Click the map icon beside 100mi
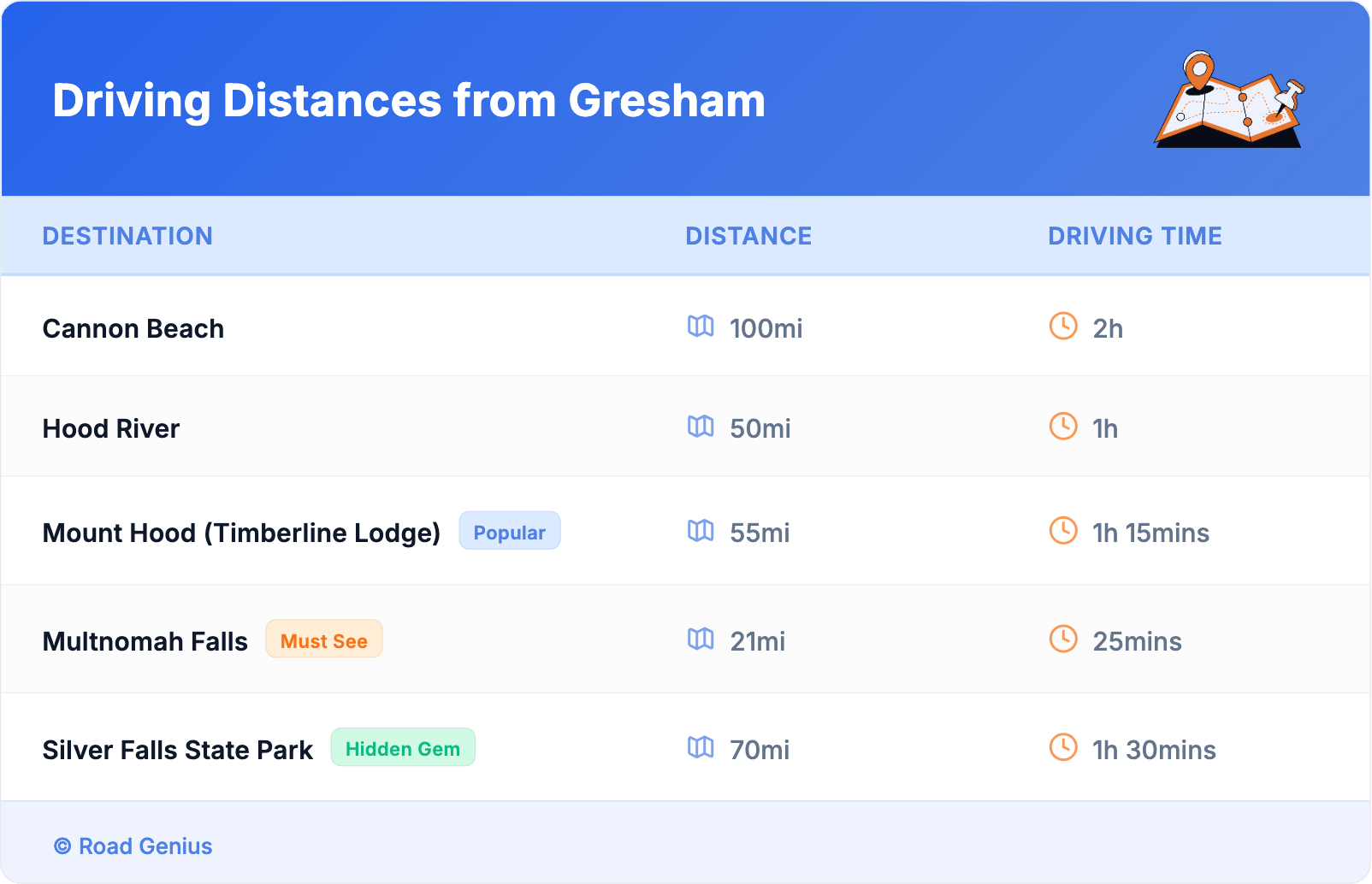 pos(701,326)
